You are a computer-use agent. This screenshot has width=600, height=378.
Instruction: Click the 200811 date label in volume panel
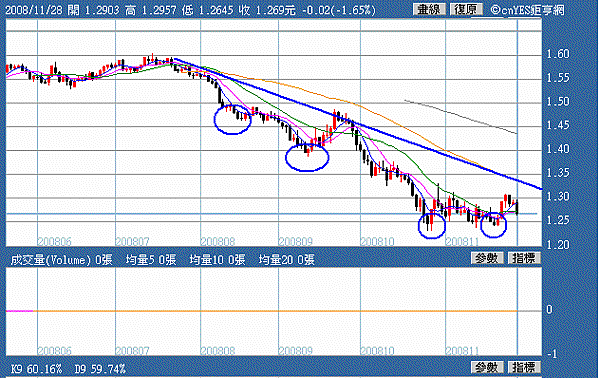(x=462, y=350)
